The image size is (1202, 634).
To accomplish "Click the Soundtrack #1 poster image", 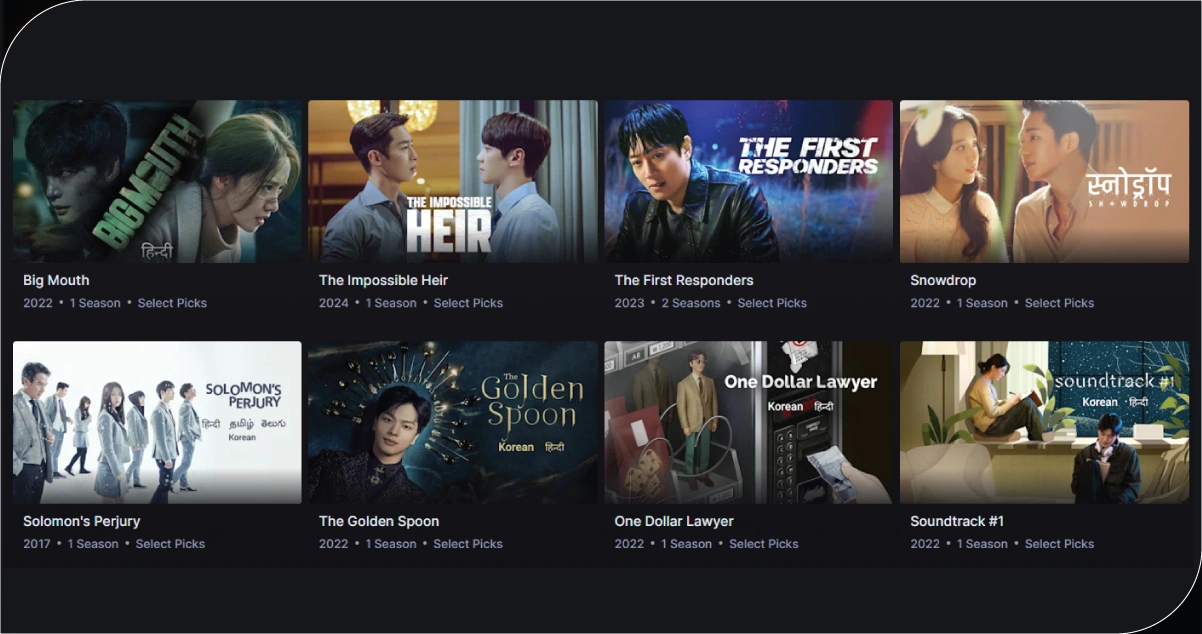I will (x=1044, y=422).
